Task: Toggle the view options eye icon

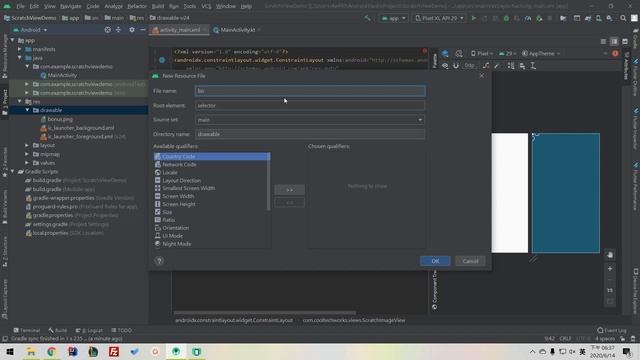Action: (445, 66)
